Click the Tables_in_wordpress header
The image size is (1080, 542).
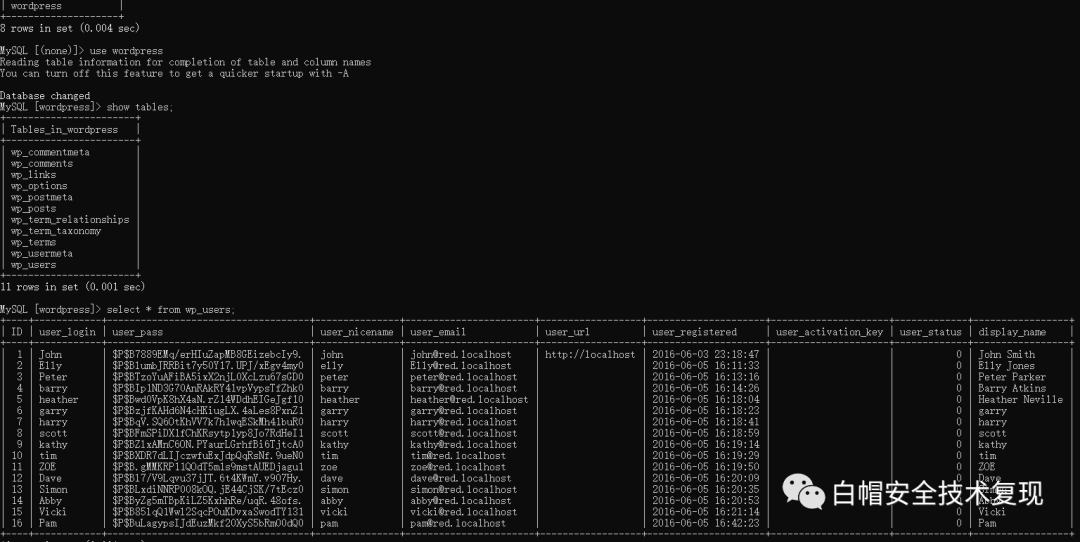pos(64,129)
